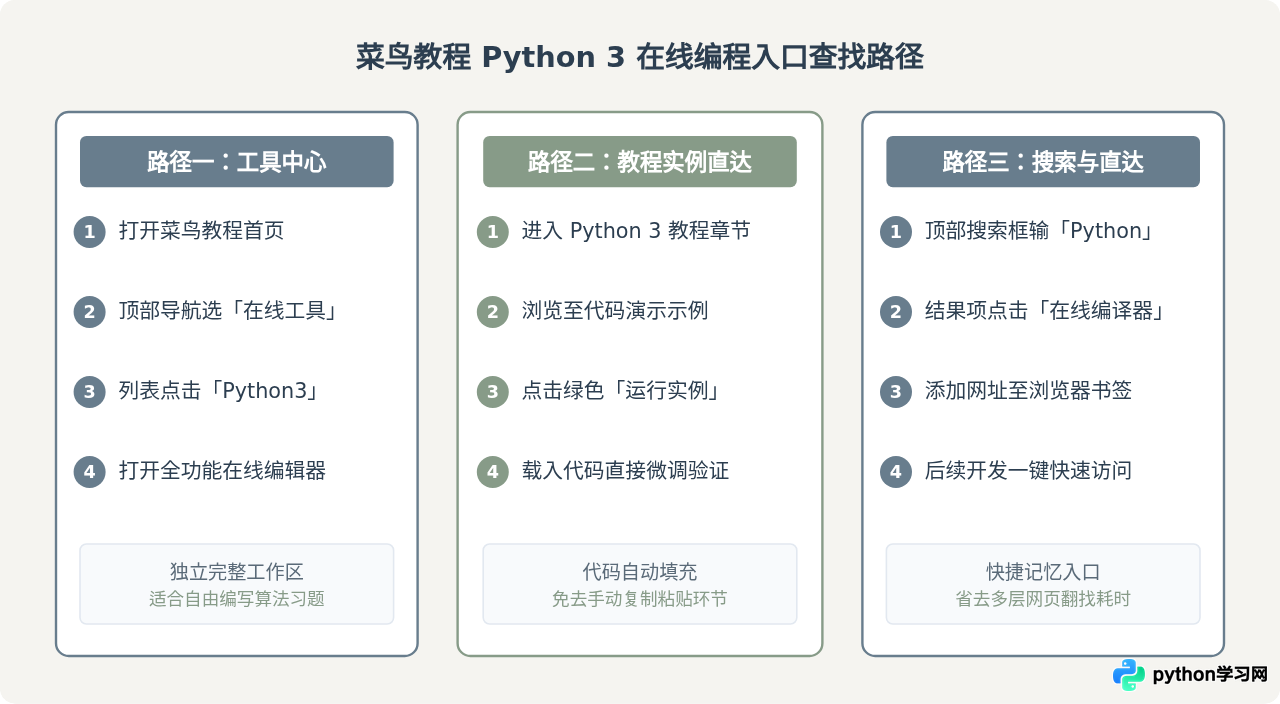Click the step text '打开菜鸟教程首页'
Viewport: 1280px width, 704px height.
201,231
